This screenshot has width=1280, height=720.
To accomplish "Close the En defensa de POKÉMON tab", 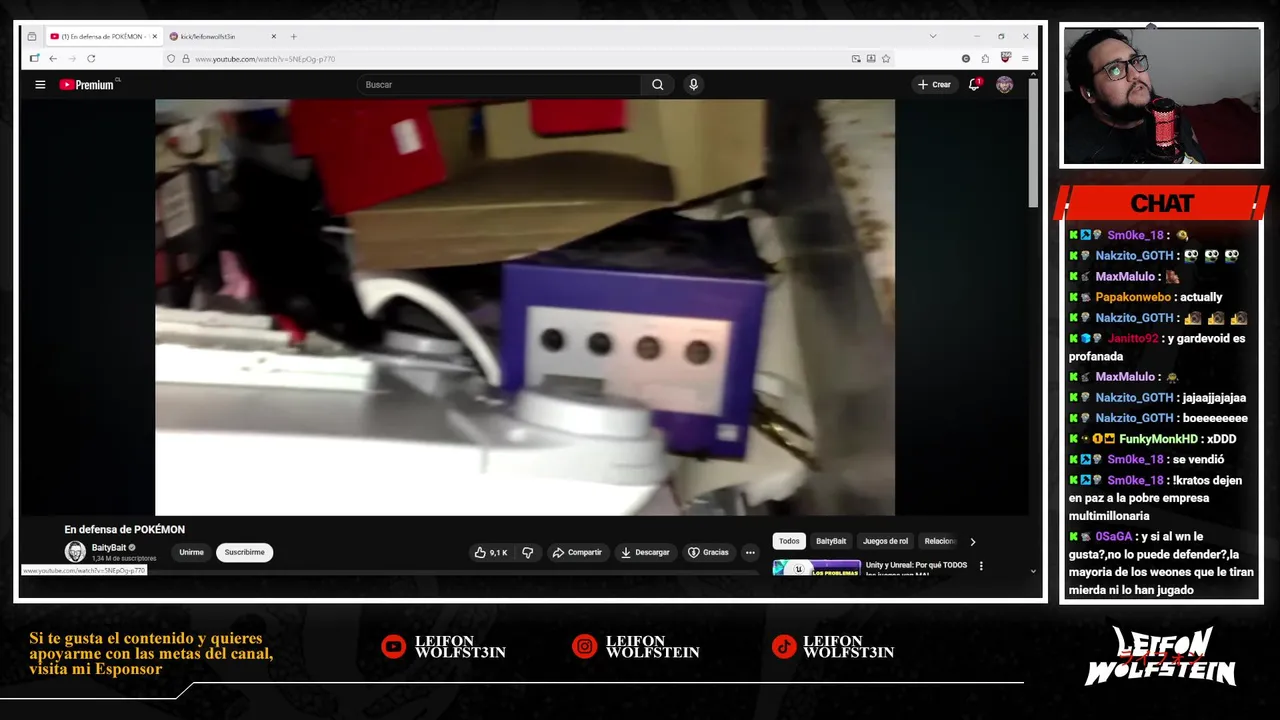I will [154, 37].
